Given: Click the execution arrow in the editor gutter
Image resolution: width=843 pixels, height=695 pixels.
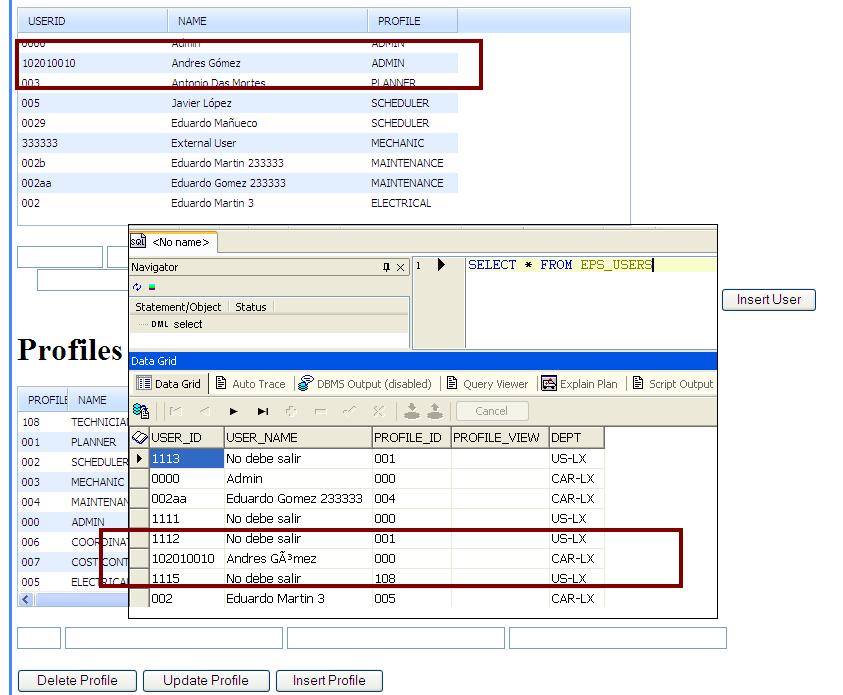Looking at the screenshot, I should (441, 265).
